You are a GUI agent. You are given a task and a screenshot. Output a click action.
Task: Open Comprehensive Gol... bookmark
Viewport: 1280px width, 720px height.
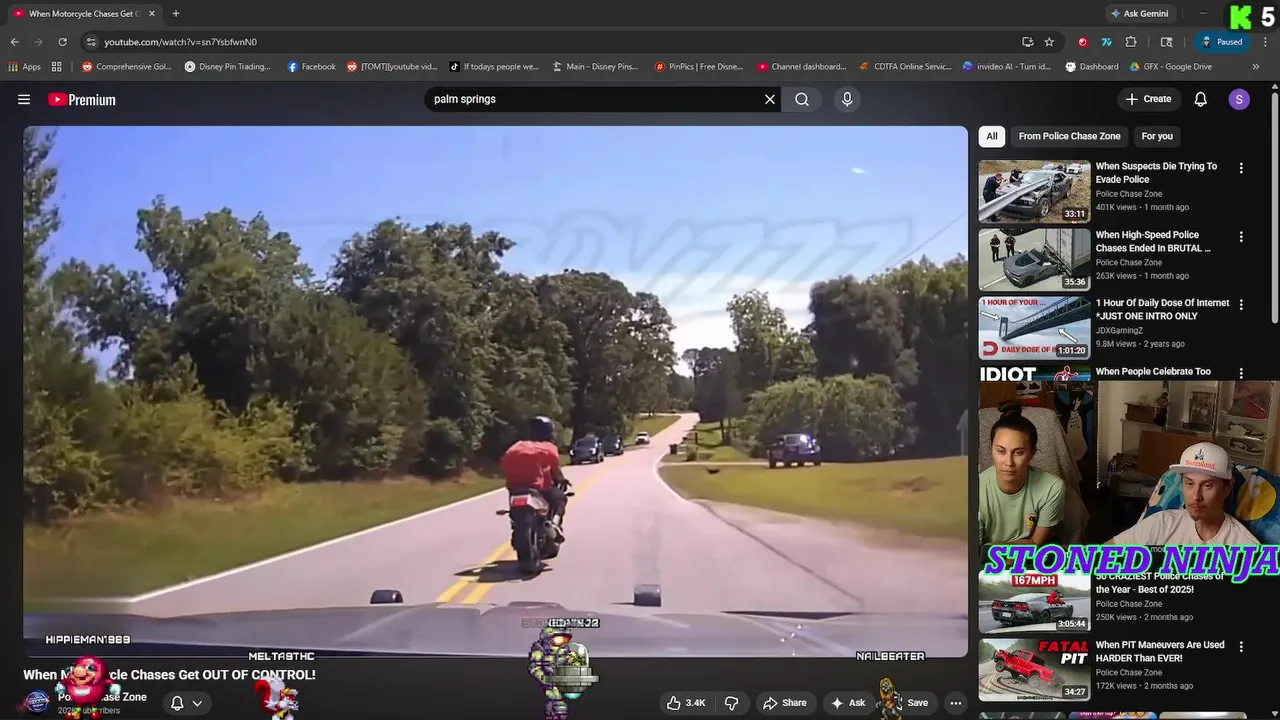(x=127, y=67)
